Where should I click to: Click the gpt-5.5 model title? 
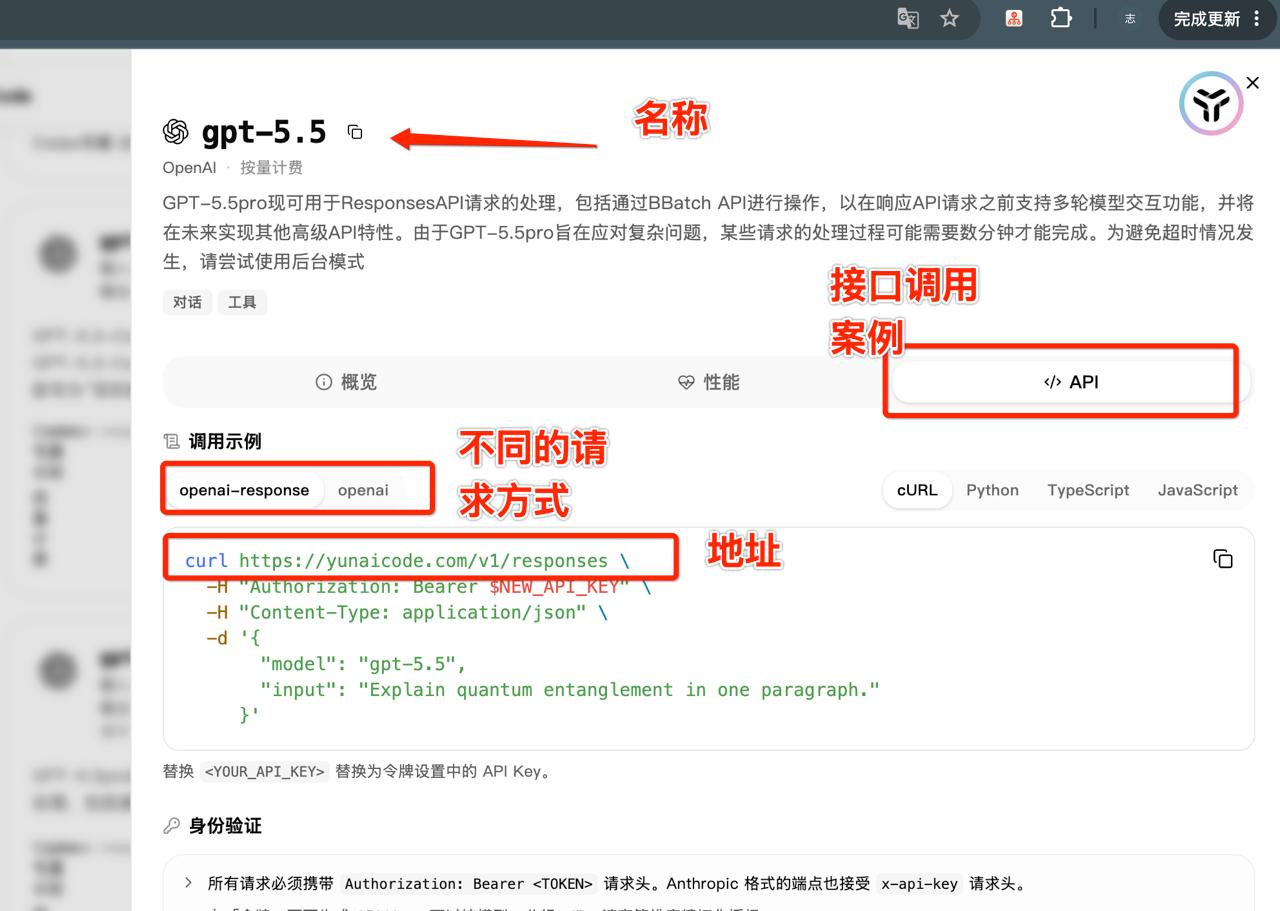[264, 132]
